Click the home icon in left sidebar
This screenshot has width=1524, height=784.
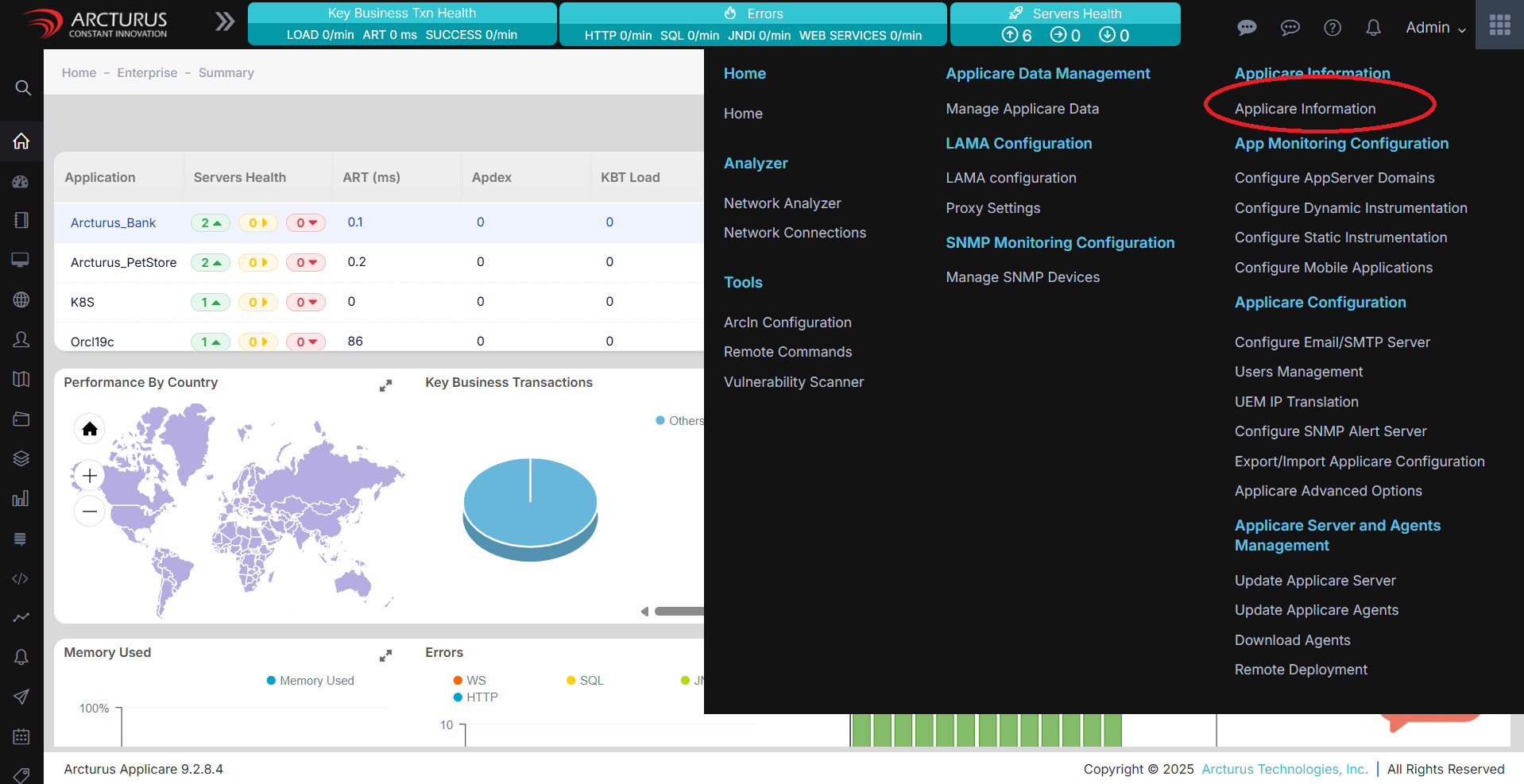click(x=21, y=141)
